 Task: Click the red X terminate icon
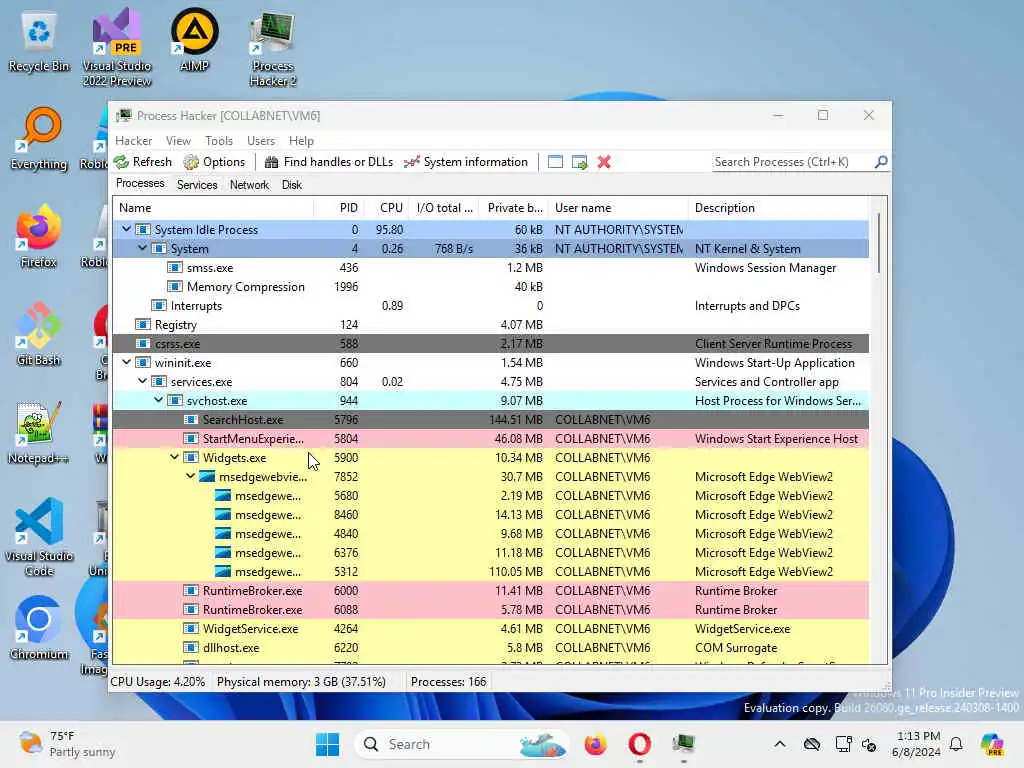tap(604, 162)
